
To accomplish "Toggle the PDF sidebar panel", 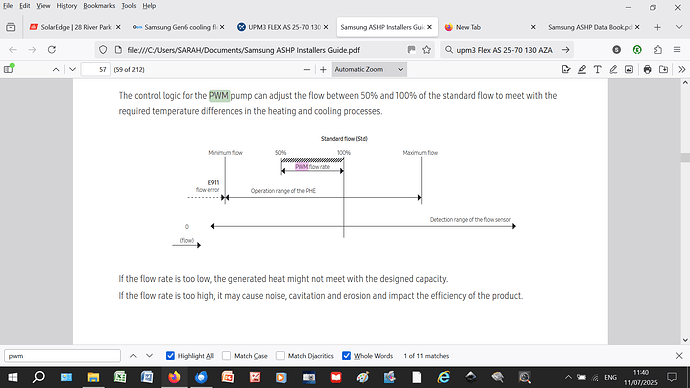I will (9, 69).
